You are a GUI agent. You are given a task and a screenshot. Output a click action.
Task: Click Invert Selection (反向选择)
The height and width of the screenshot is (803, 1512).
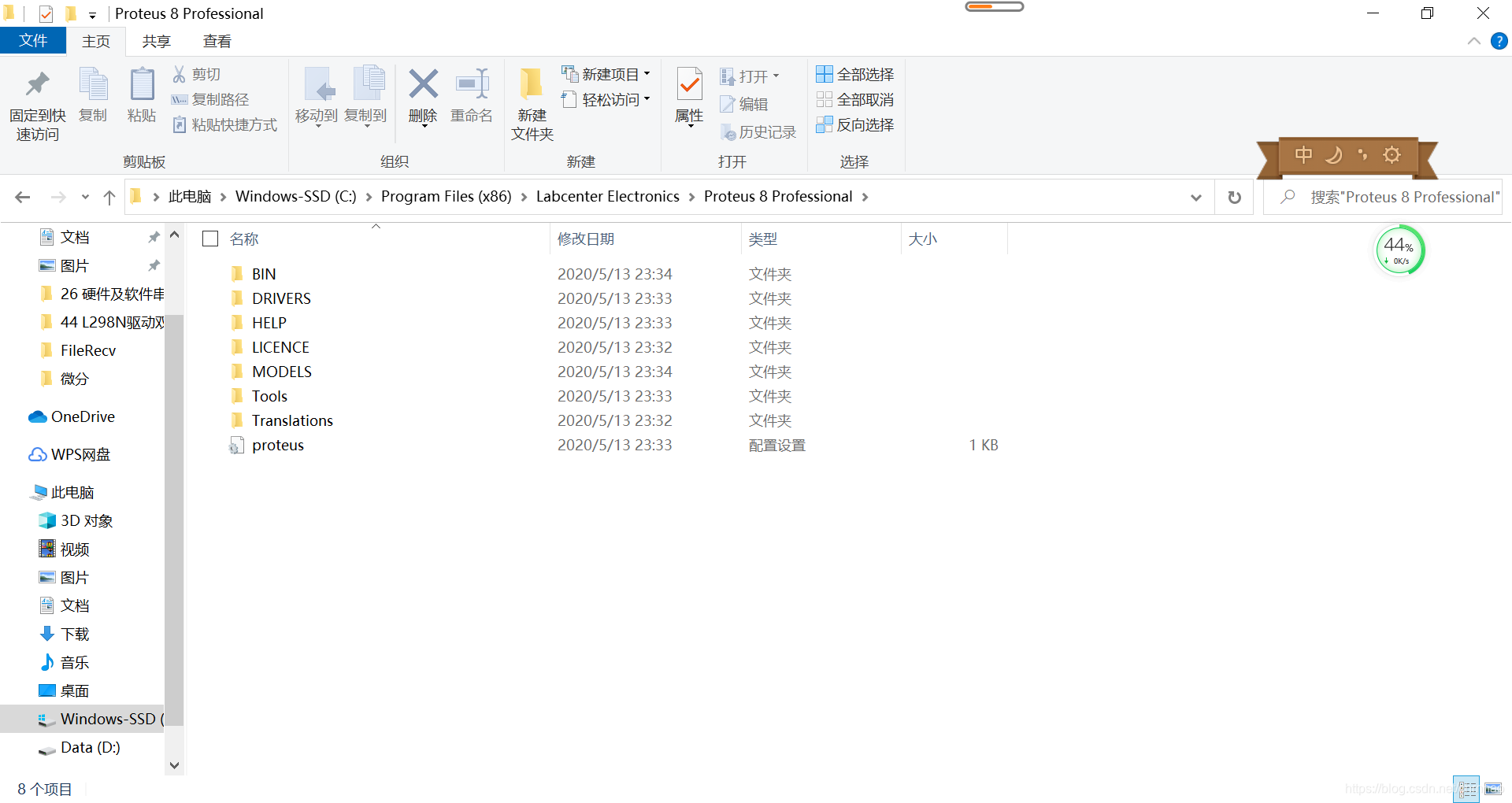pos(855,124)
